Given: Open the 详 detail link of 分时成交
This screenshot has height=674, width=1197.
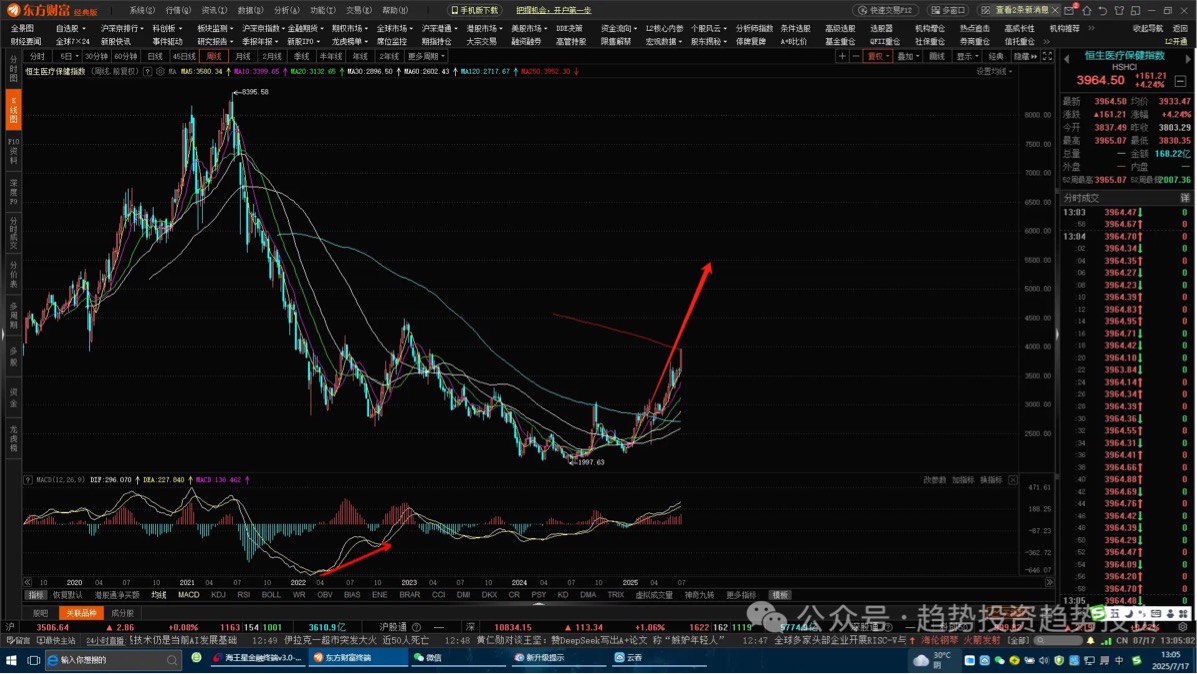Looking at the screenshot, I should coord(1185,198).
